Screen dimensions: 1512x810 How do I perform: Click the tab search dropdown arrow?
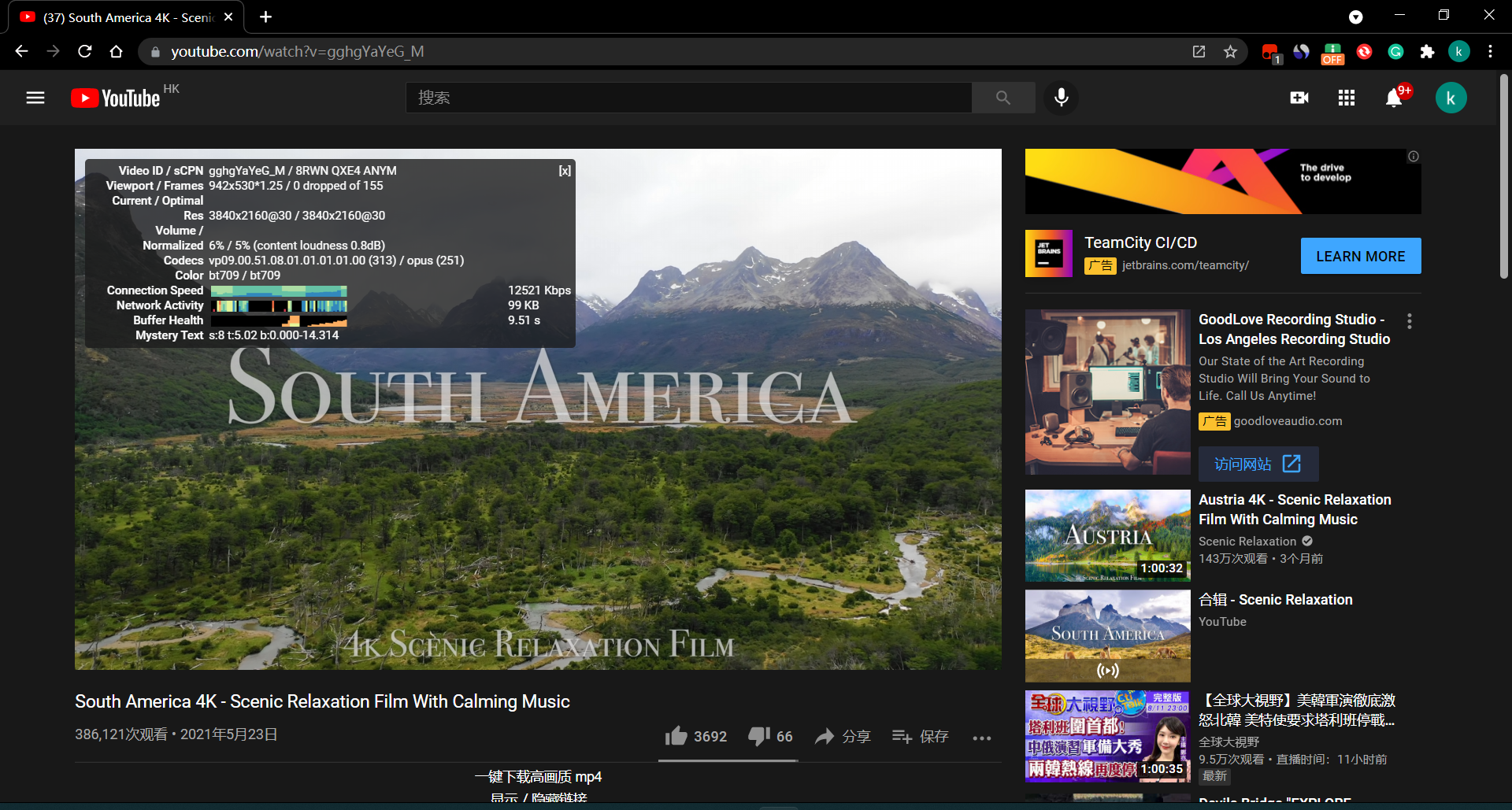point(1355,17)
